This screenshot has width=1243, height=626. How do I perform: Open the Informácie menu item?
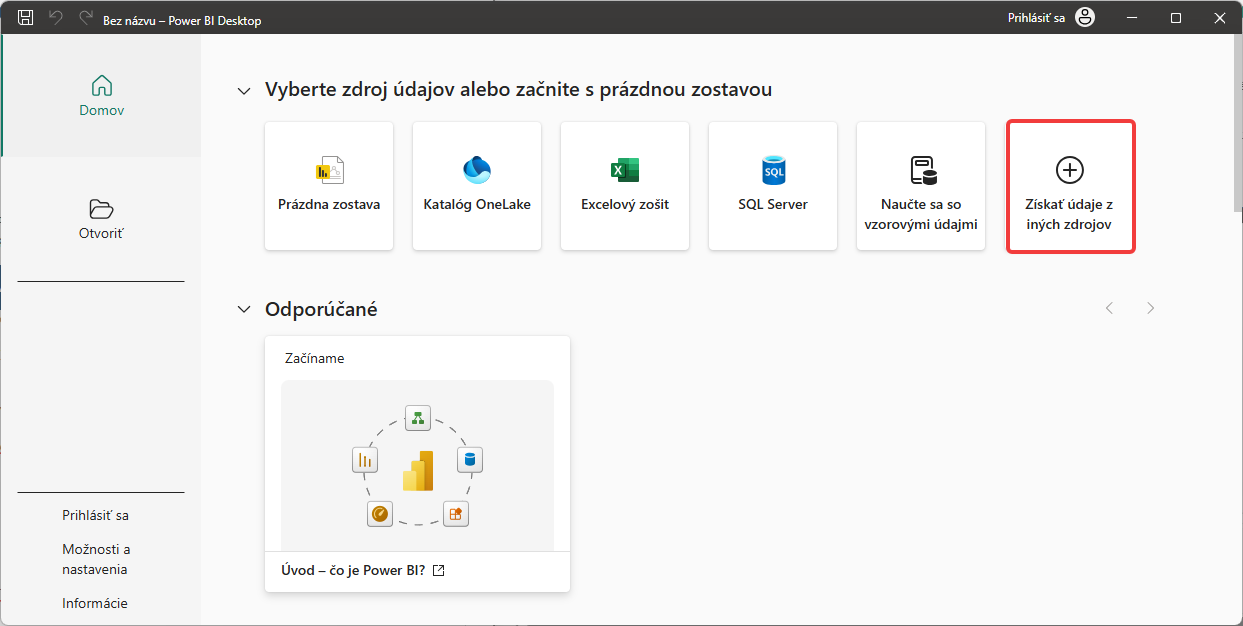point(95,603)
